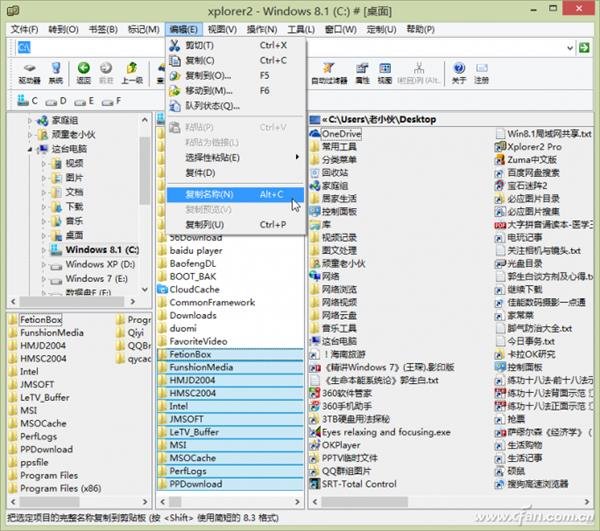This screenshot has width=600, height=531.
Task: Click the folder tree scroll-up arrow
Action: tap(145, 120)
